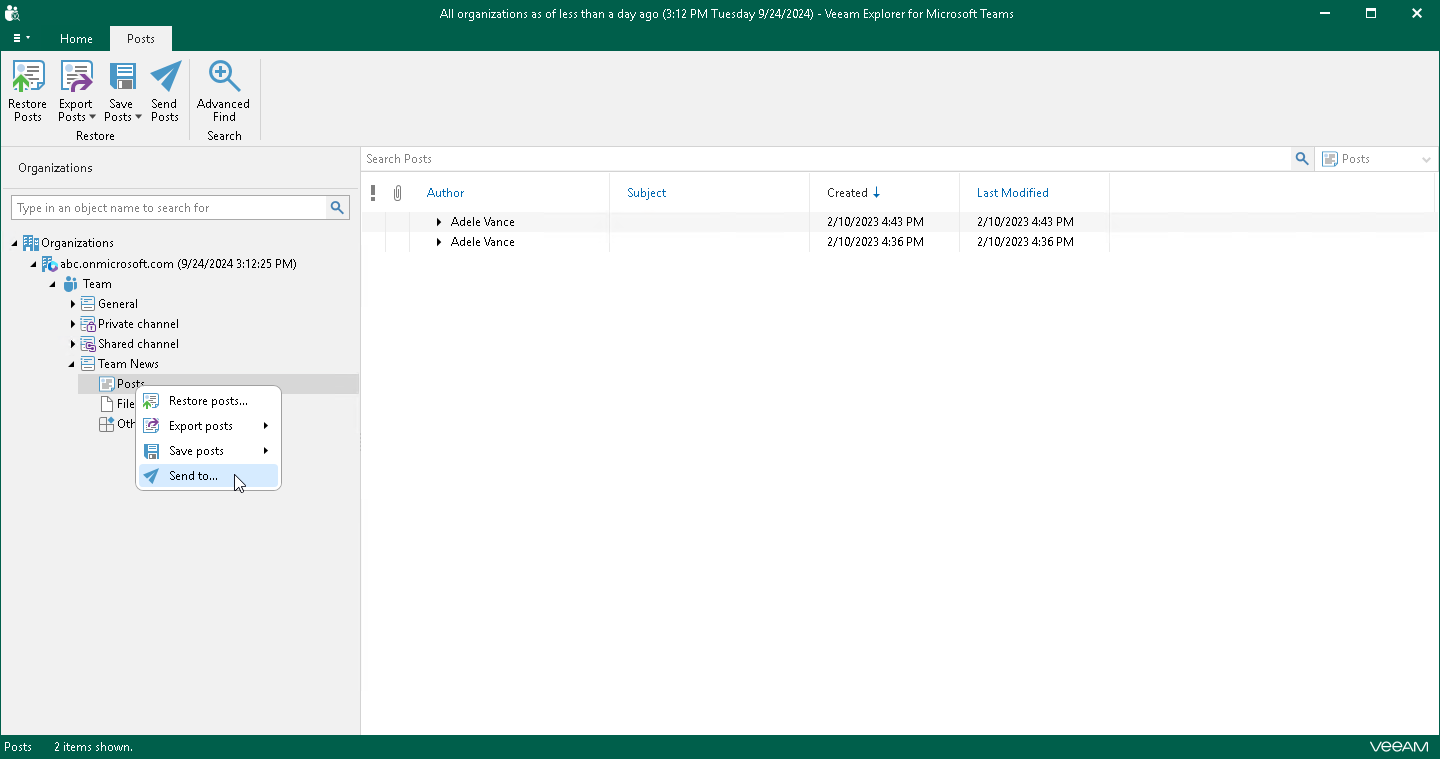Select "Restore posts..." from context menu
Image resolution: width=1440 pixels, height=759 pixels.
(208, 401)
